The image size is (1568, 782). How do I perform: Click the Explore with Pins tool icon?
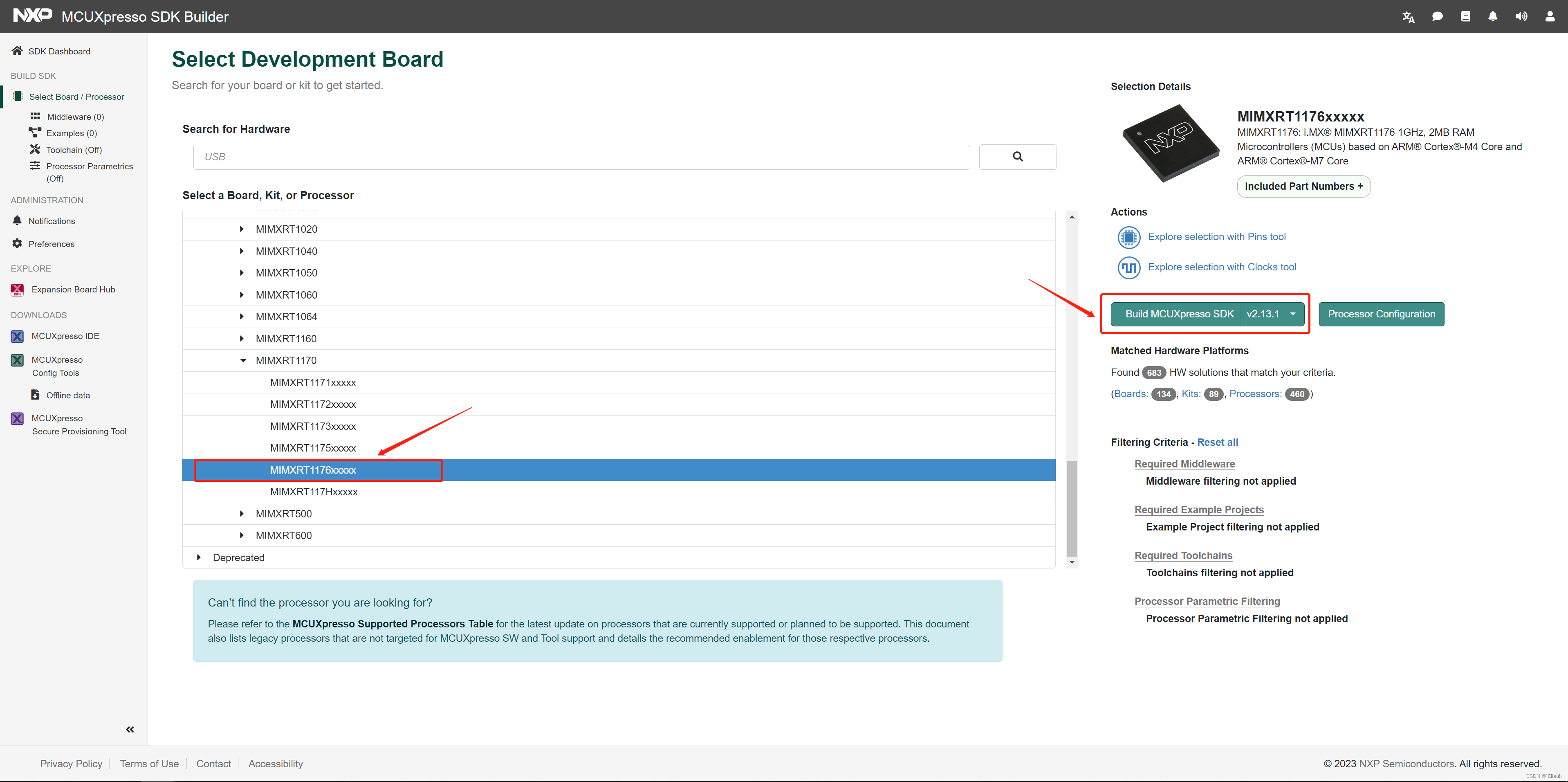click(1126, 237)
